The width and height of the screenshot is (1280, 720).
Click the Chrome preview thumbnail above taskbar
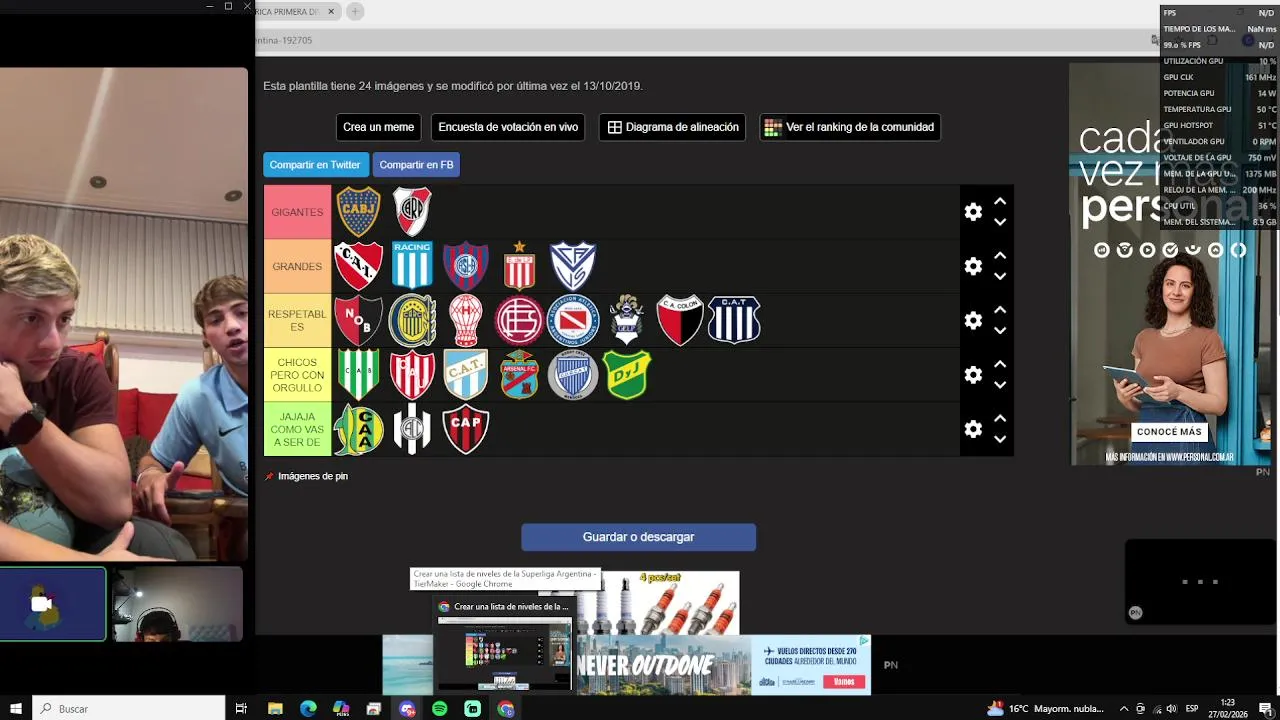coord(504,653)
